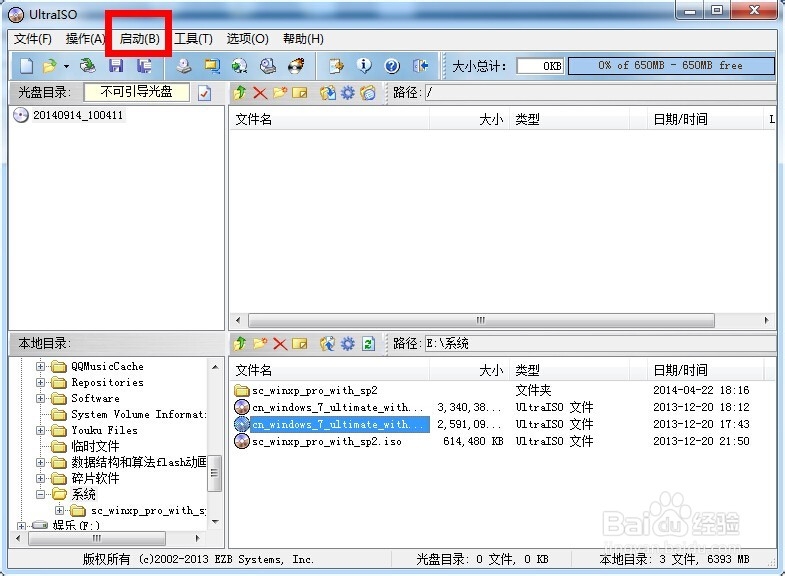
Task: Click the New Folder icon in disc pane toolbar
Action: 280,93
